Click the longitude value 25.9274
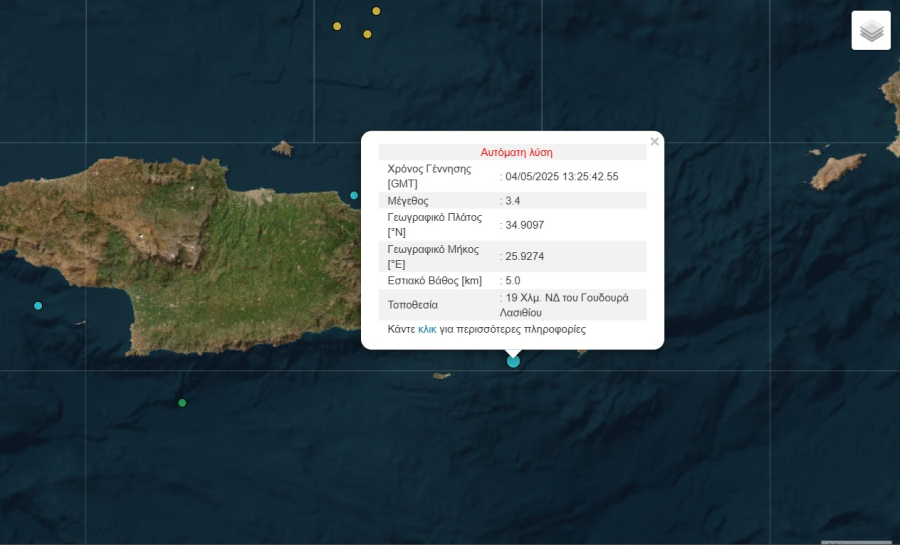 pyautogui.click(x=524, y=257)
